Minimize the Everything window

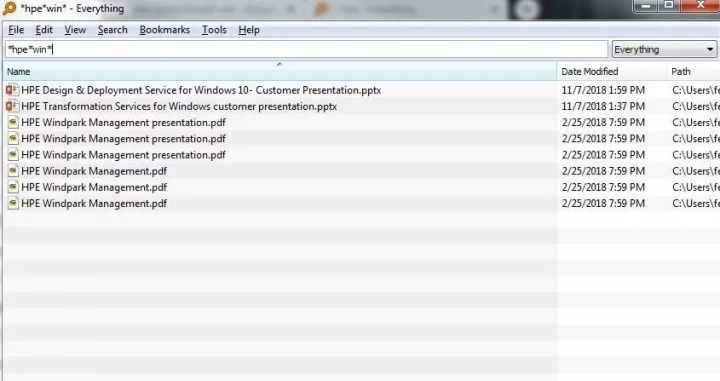pyautogui.click(x=646, y=6)
